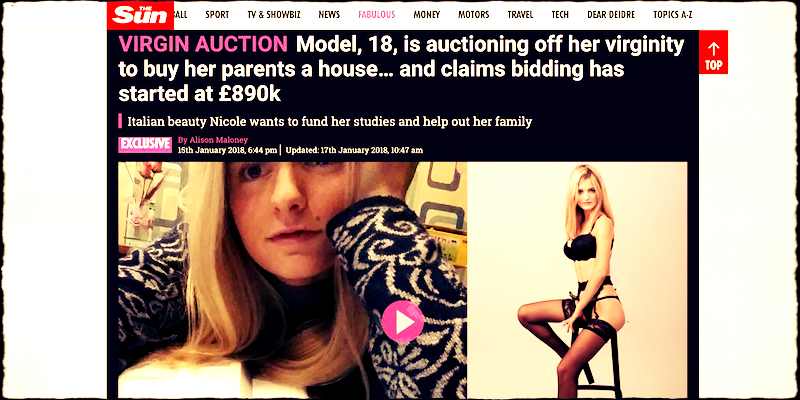Play the article video
Image resolution: width=800 pixels, height=400 pixels.
click(403, 321)
